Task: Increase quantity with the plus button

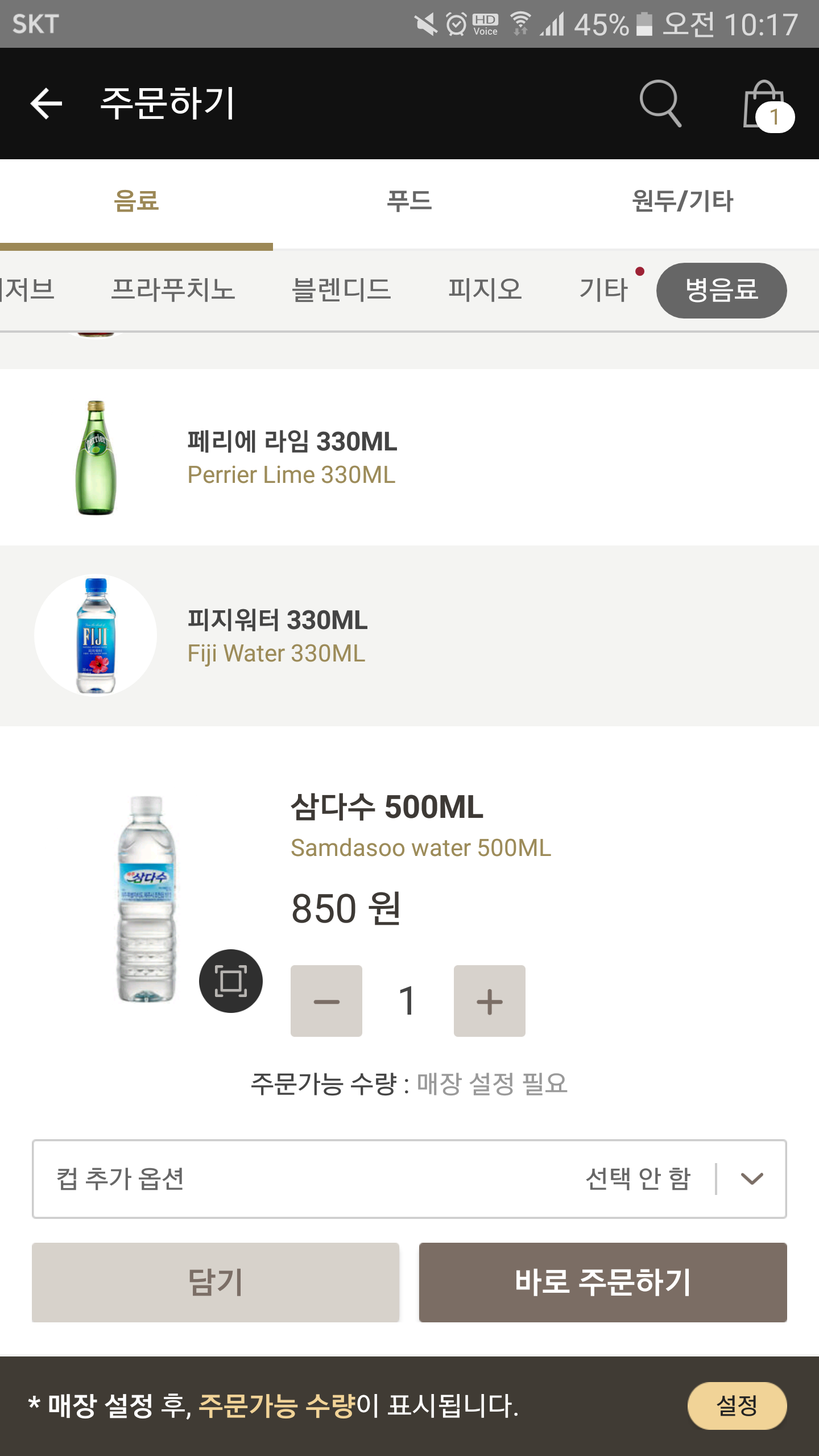Action: click(489, 1001)
